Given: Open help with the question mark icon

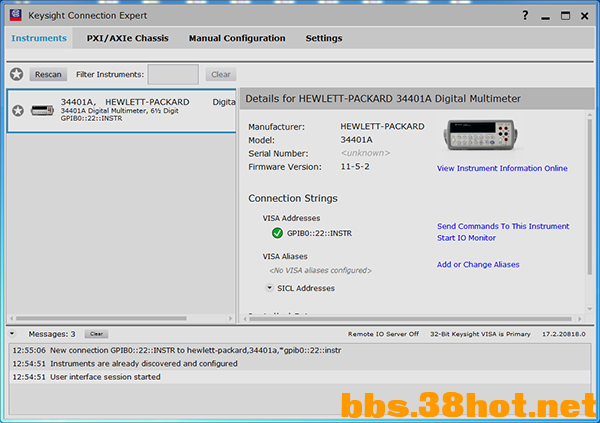Looking at the screenshot, I should [x=525, y=15].
